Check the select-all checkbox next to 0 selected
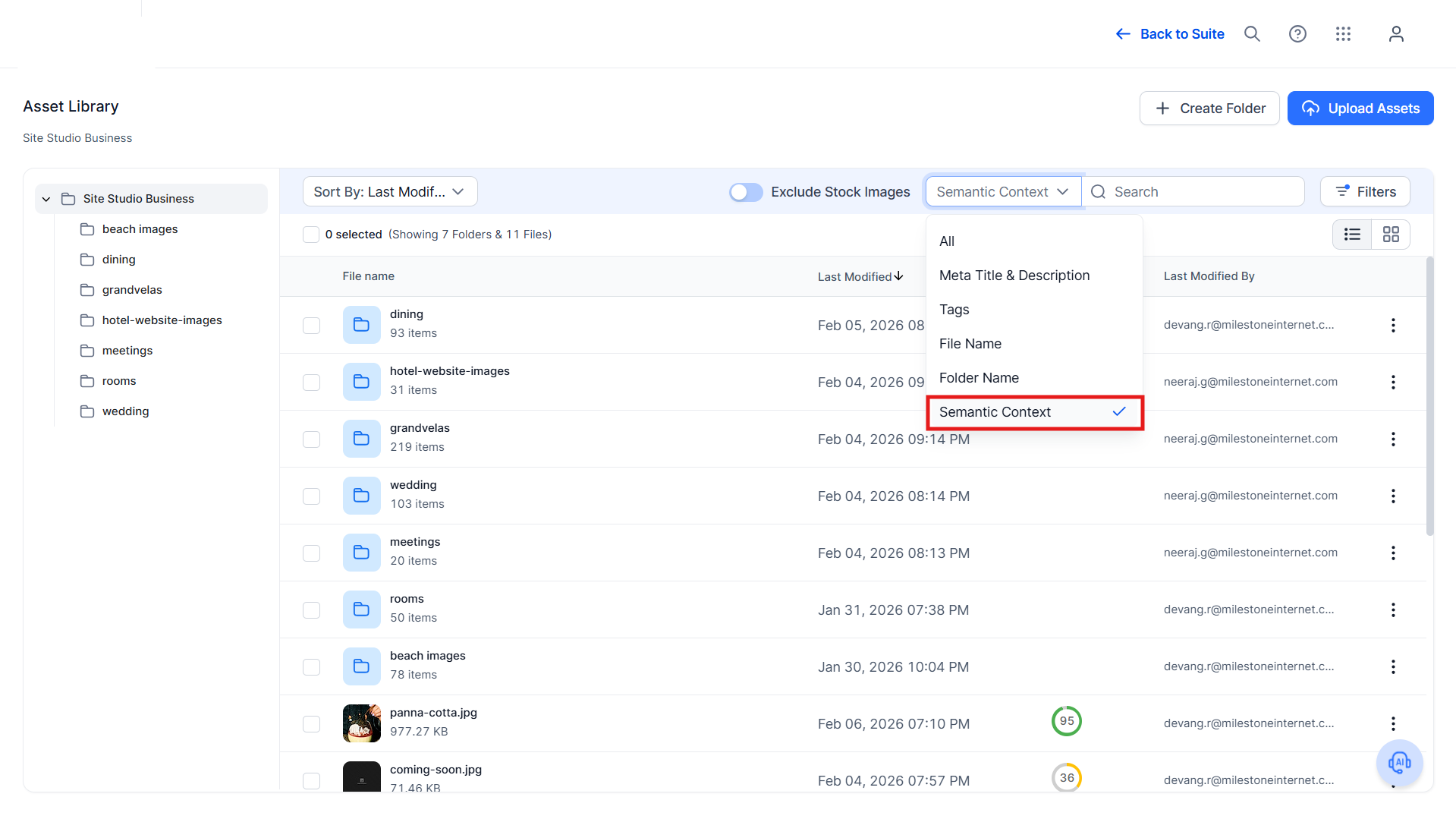The image size is (1456, 819). tap(311, 235)
